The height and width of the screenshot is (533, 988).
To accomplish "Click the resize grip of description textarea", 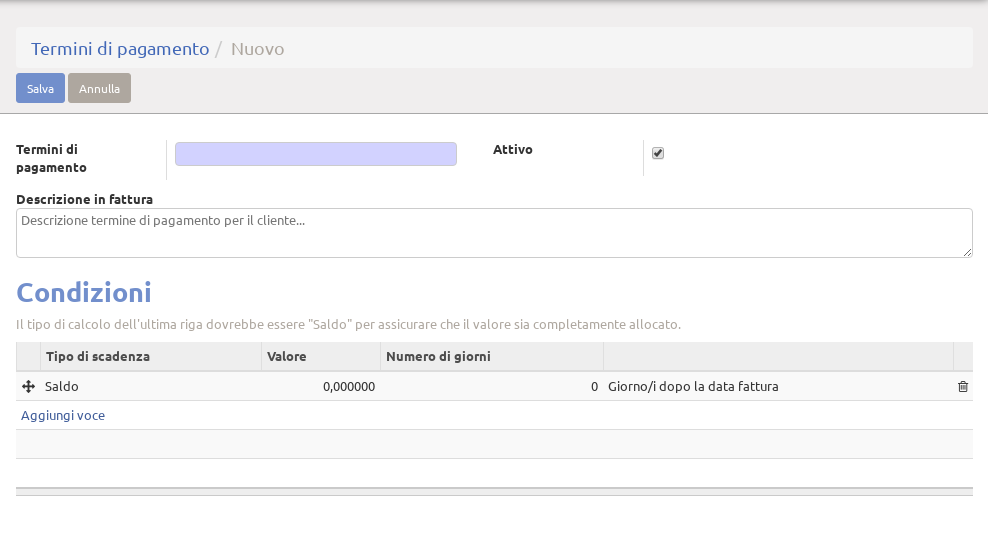I will pos(967,252).
